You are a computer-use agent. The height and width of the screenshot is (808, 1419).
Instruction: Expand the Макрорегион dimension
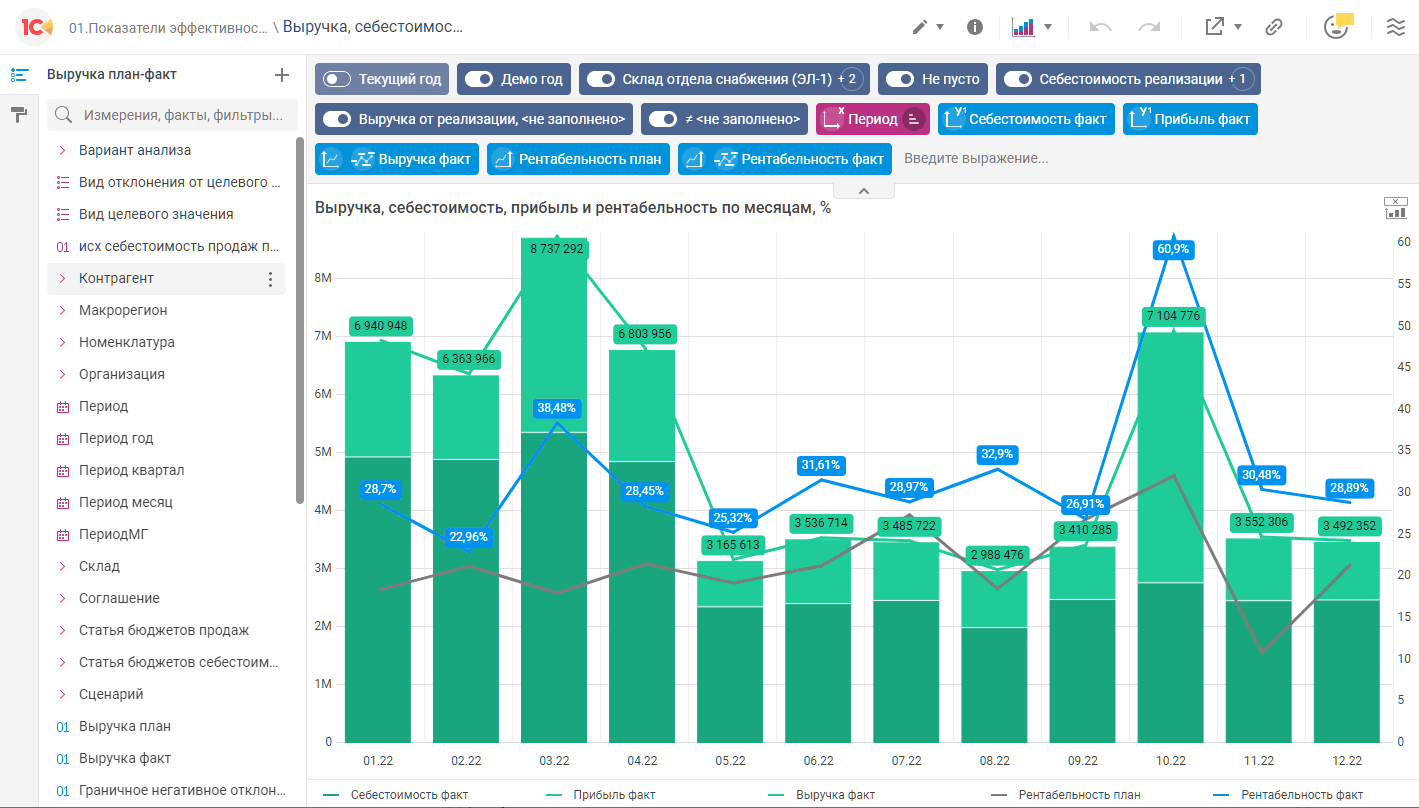(62, 310)
